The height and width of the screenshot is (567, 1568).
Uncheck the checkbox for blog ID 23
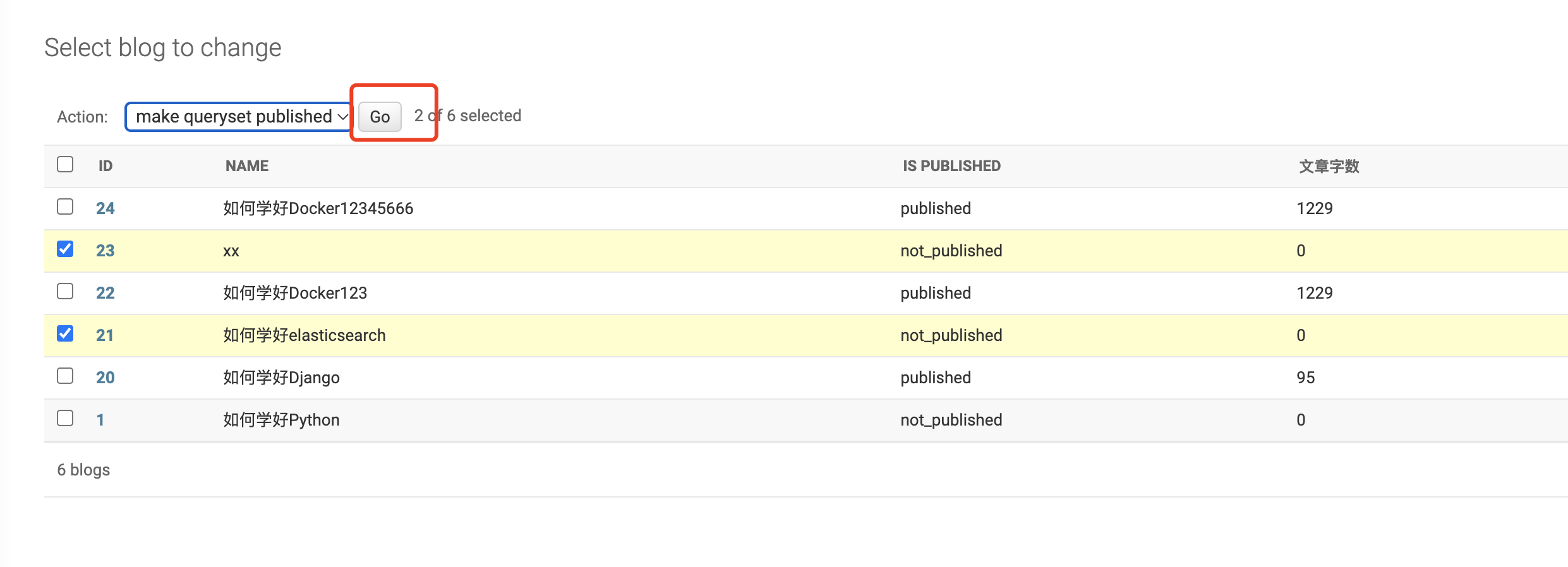[65, 249]
